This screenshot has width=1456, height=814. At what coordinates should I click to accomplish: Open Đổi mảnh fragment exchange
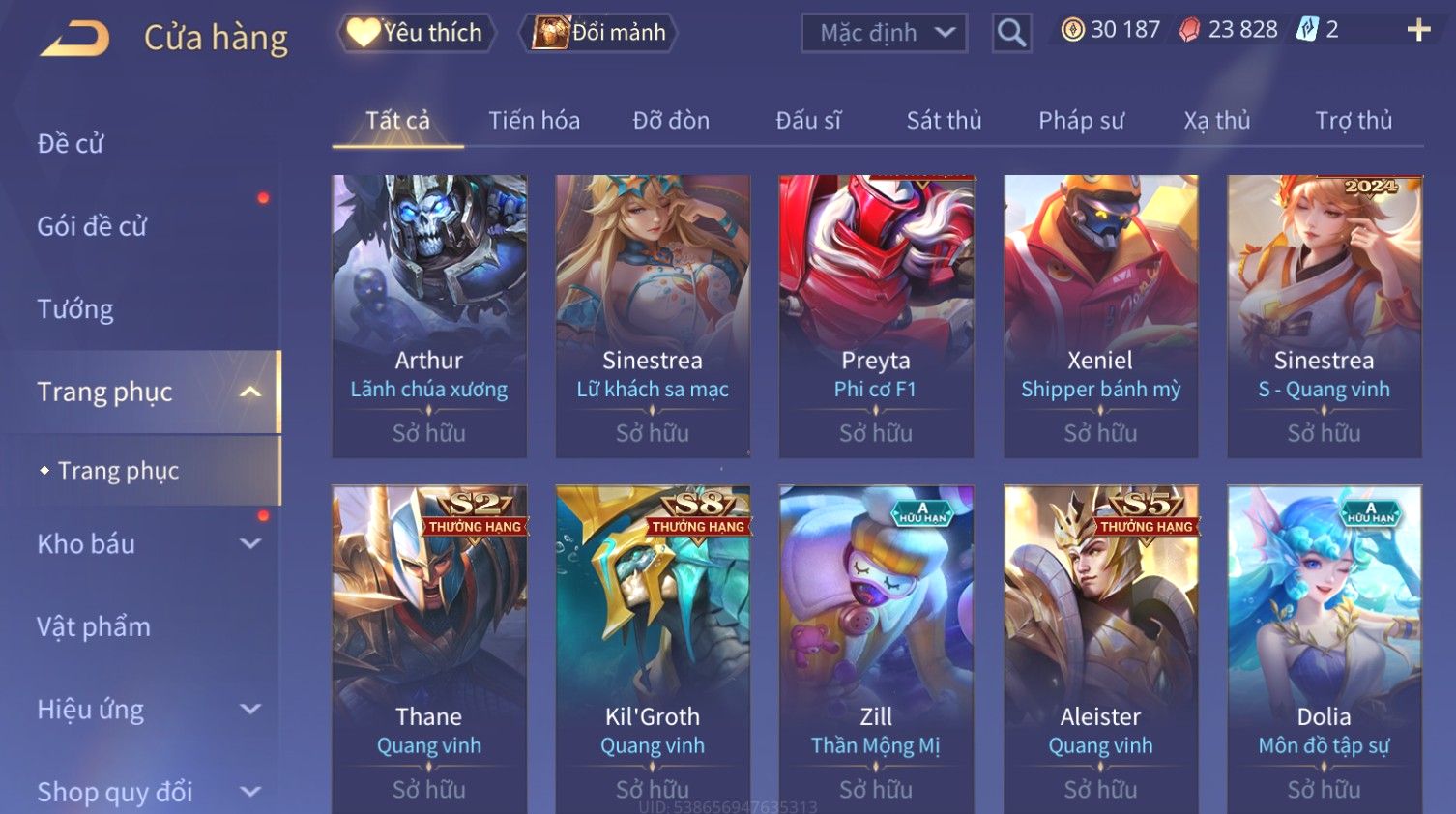597,33
